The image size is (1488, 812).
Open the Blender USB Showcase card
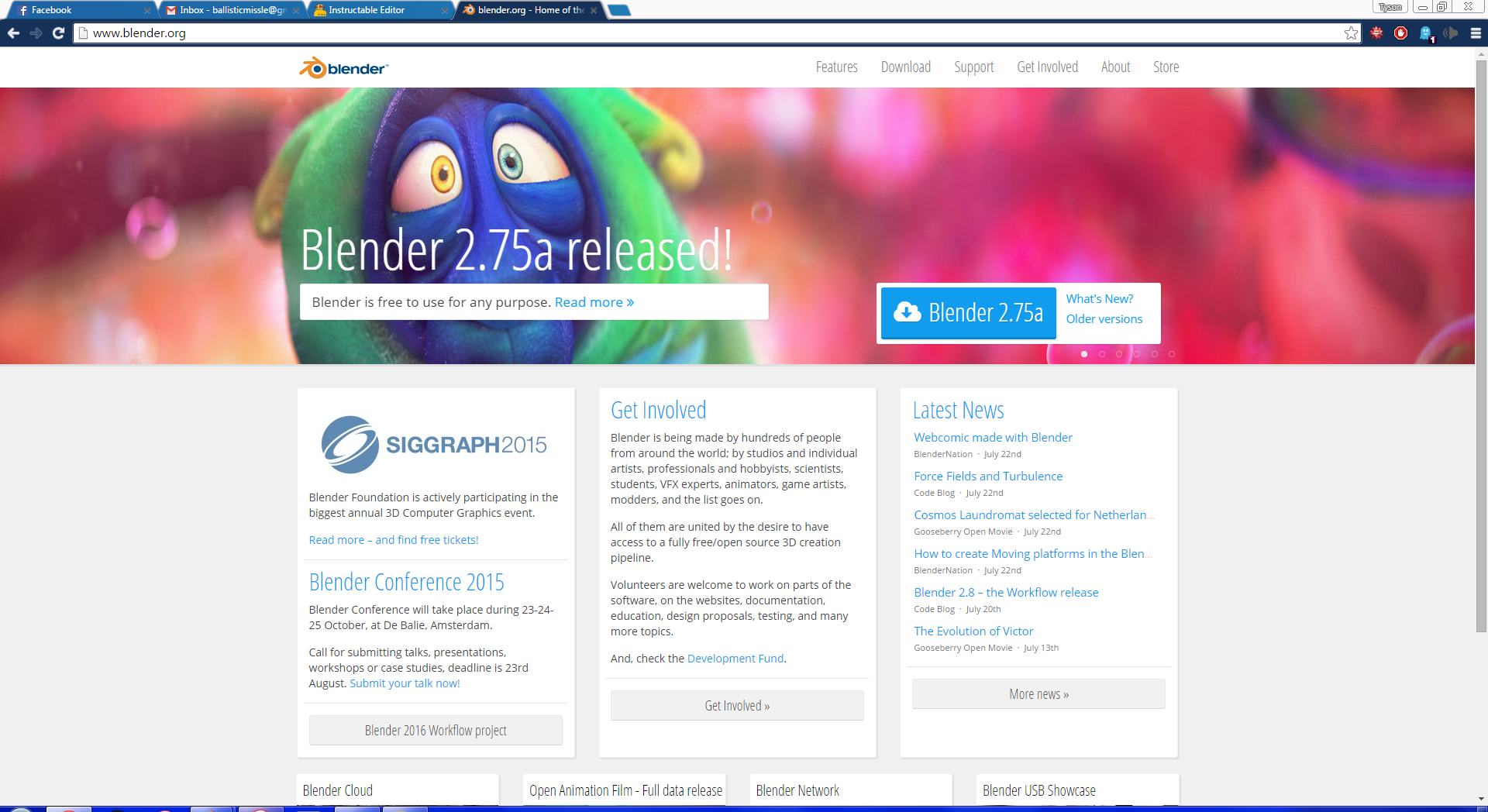[x=1077, y=790]
